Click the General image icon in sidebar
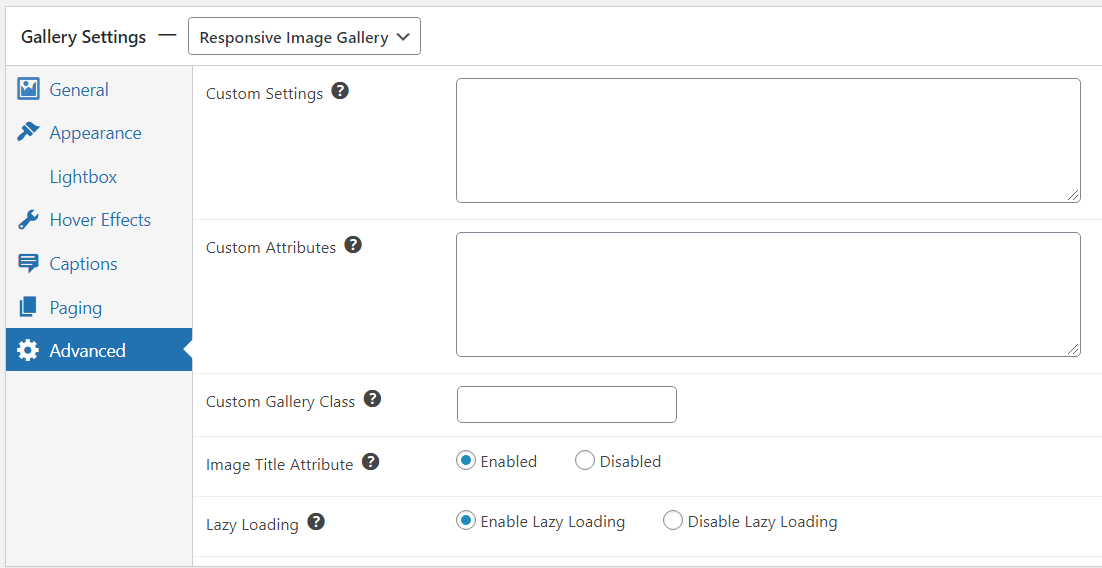The height and width of the screenshot is (568, 1102). point(28,89)
